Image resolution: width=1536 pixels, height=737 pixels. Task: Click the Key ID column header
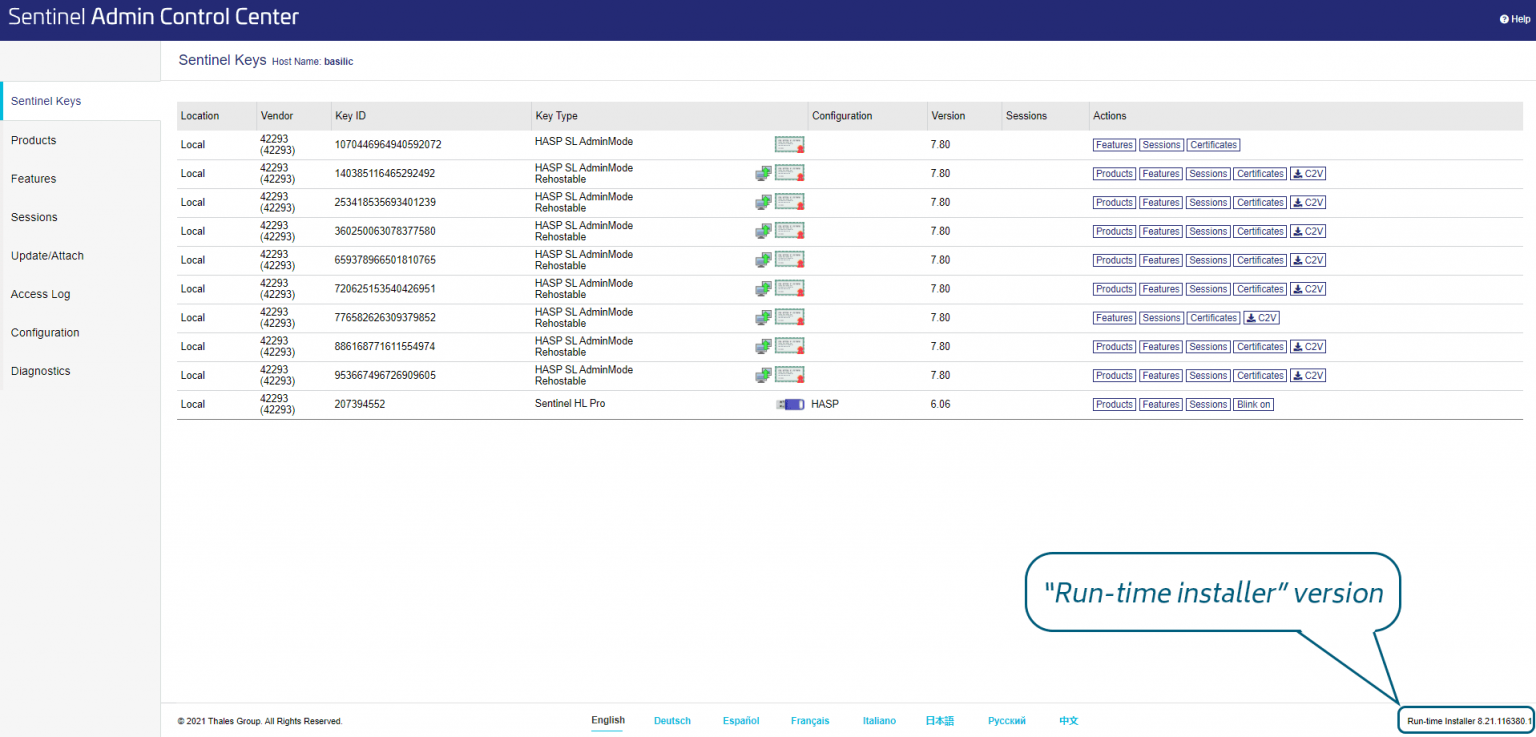point(350,116)
